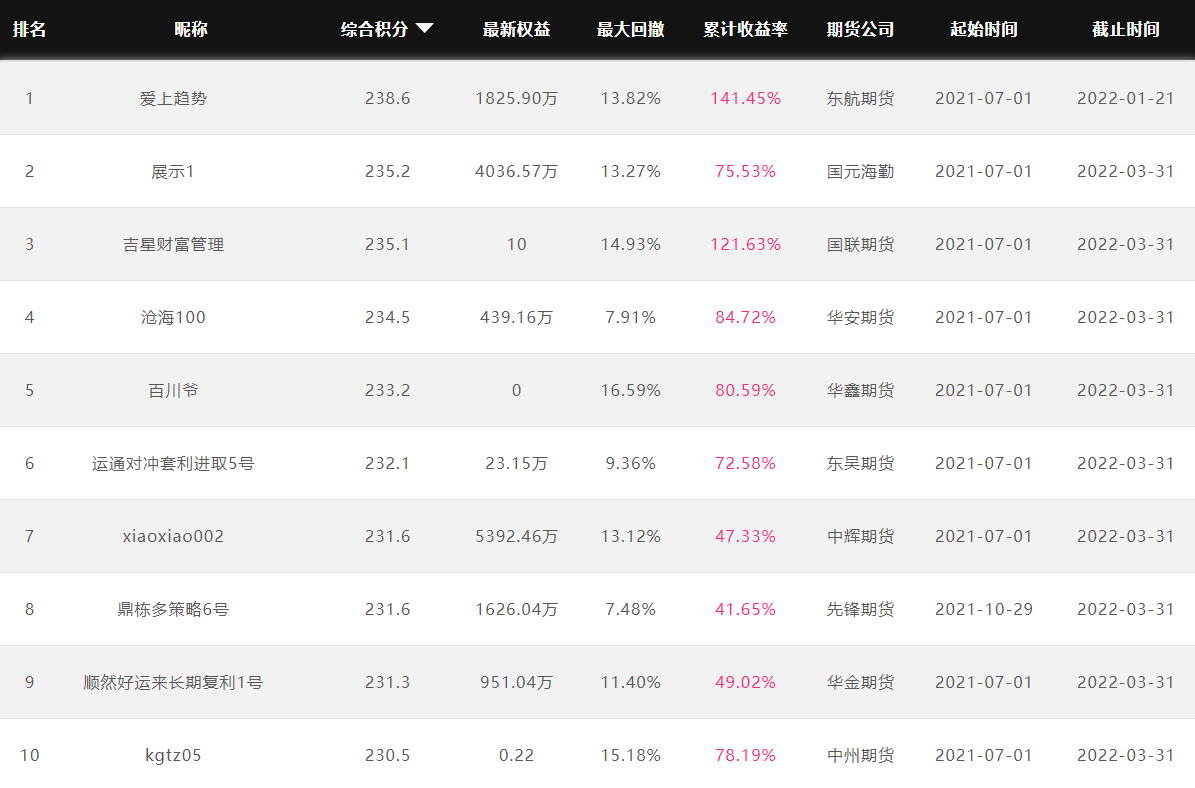This screenshot has width=1195, height=788.
Task: Click the 7.91% max drawdown value
Action: pyautogui.click(x=630, y=317)
